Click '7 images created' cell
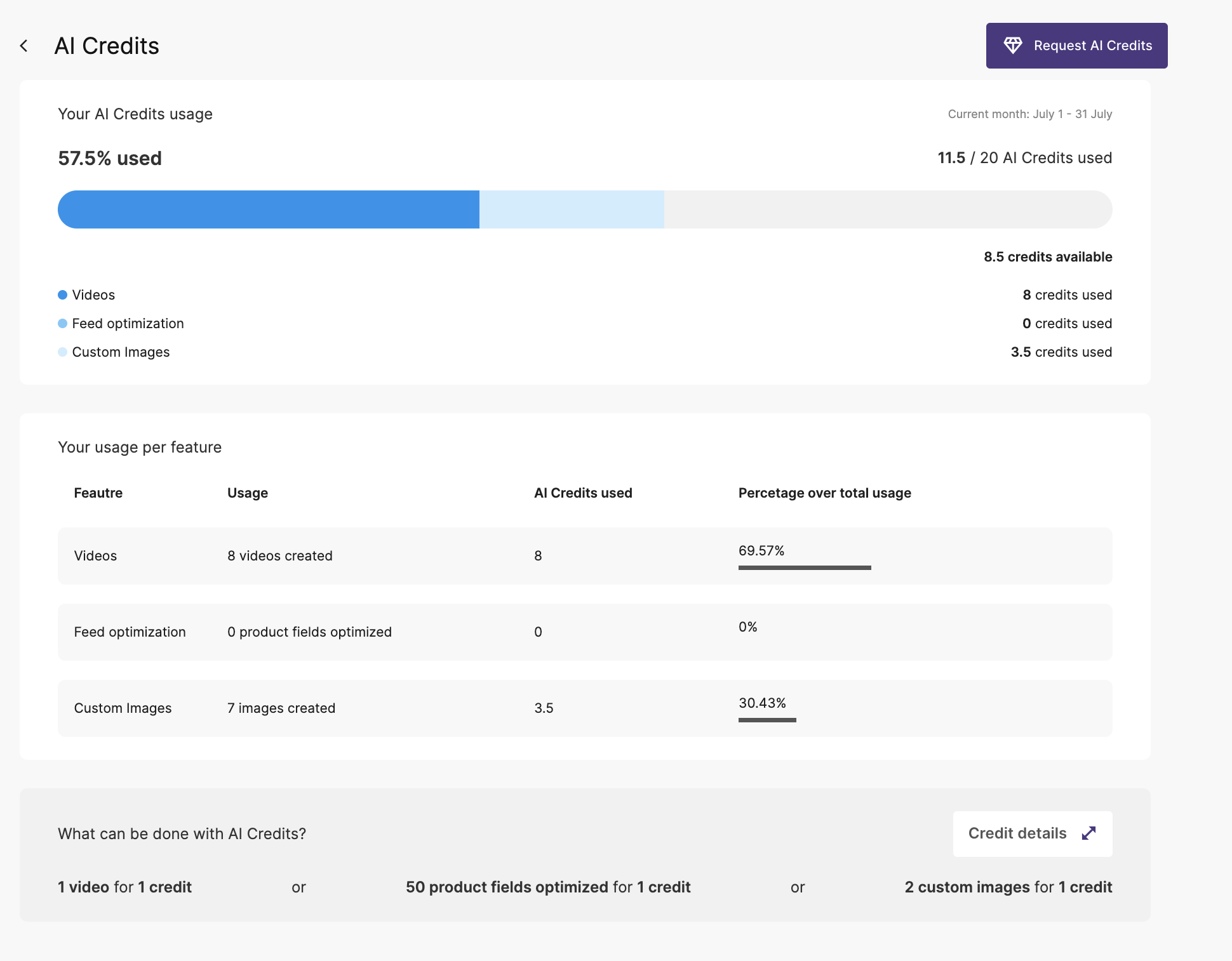The width and height of the screenshot is (1232, 961). pos(281,708)
